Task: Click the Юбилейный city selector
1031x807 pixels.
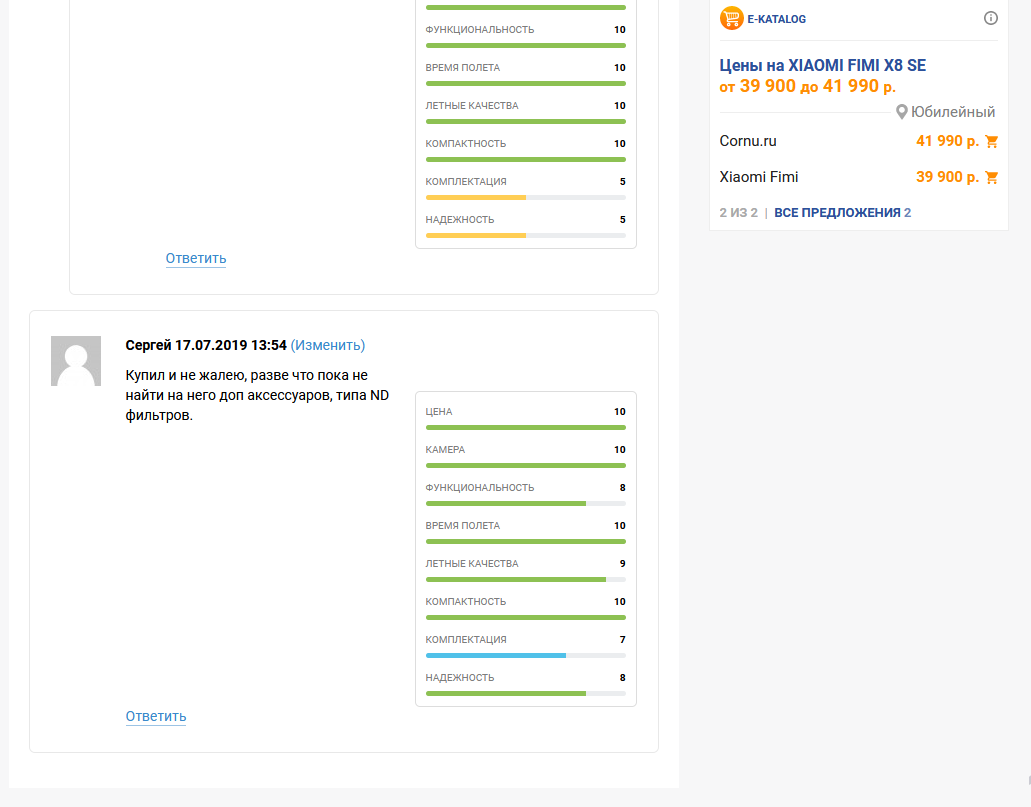Action: point(952,112)
